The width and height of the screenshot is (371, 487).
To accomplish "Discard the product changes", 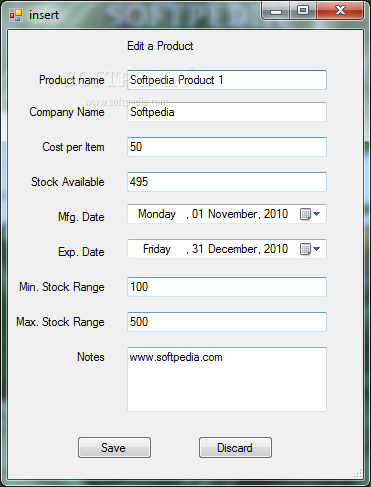I will pos(235,448).
